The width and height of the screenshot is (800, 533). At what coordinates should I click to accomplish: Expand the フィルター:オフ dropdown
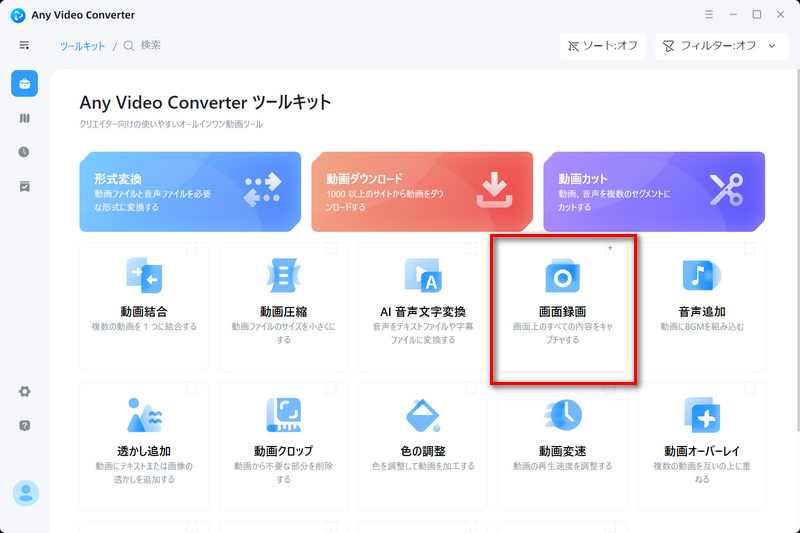coord(721,46)
